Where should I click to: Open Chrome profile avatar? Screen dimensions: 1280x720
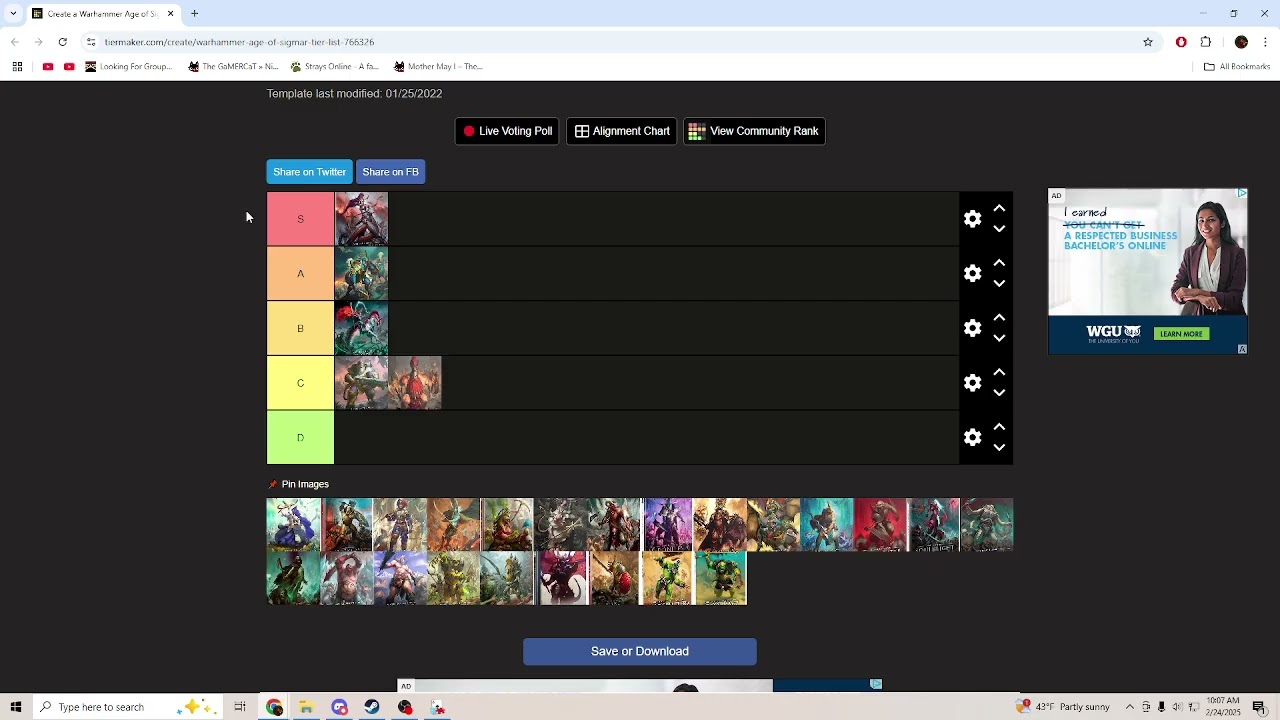coord(1241,42)
